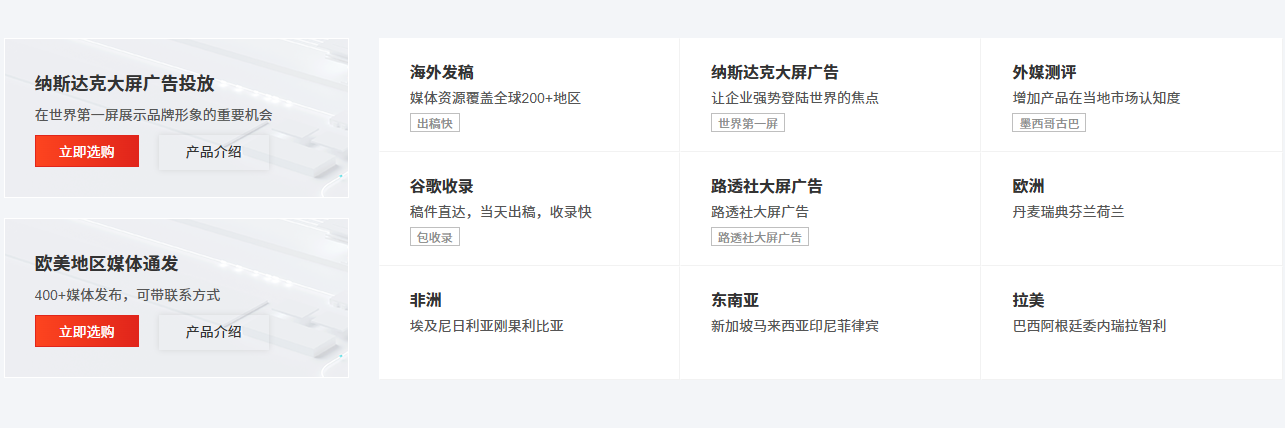This screenshot has height=429, width=1285.
Task: Select the 东南亚 region heading
Action: [734, 300]
